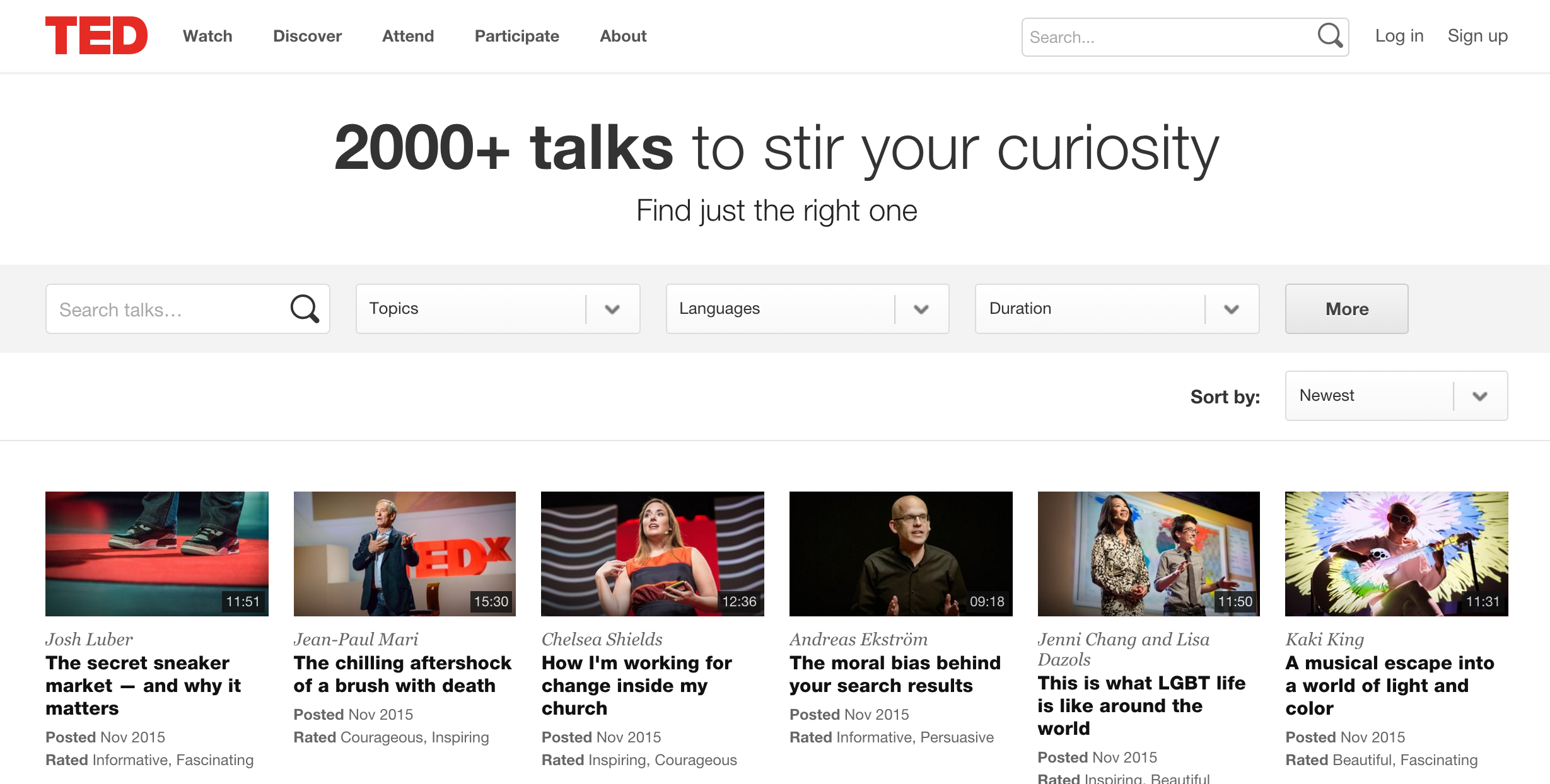Click the More filters button
The height and width of the screenshot is (784, 1550).
click(x=1346, y=309)
